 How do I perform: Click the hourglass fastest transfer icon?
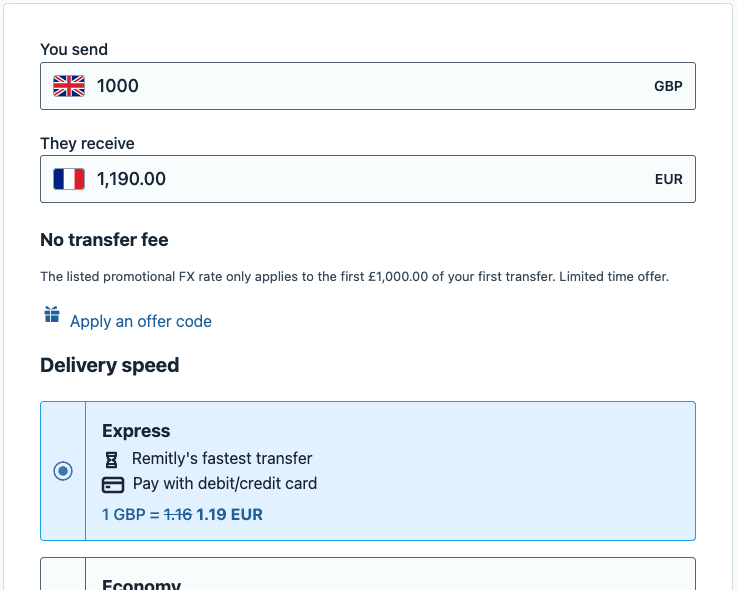point(112,459)
